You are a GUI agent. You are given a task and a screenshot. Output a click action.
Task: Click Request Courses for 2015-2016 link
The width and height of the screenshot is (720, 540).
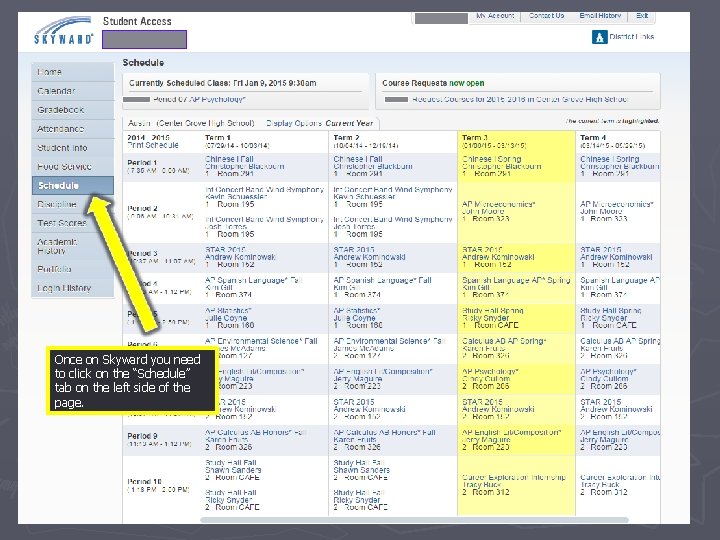point(519,99)
